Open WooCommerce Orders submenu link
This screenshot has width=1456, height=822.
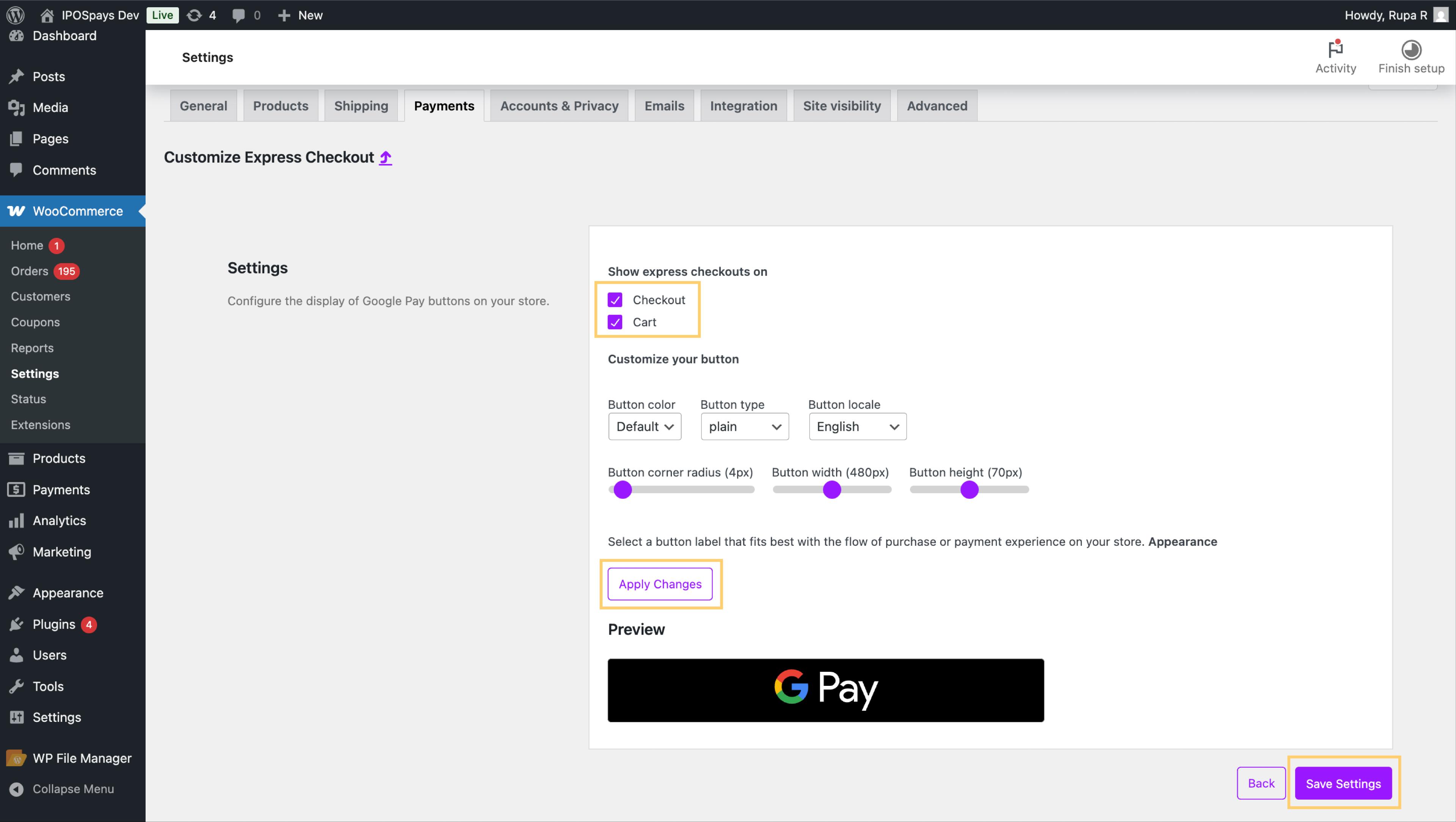point(30,271)
